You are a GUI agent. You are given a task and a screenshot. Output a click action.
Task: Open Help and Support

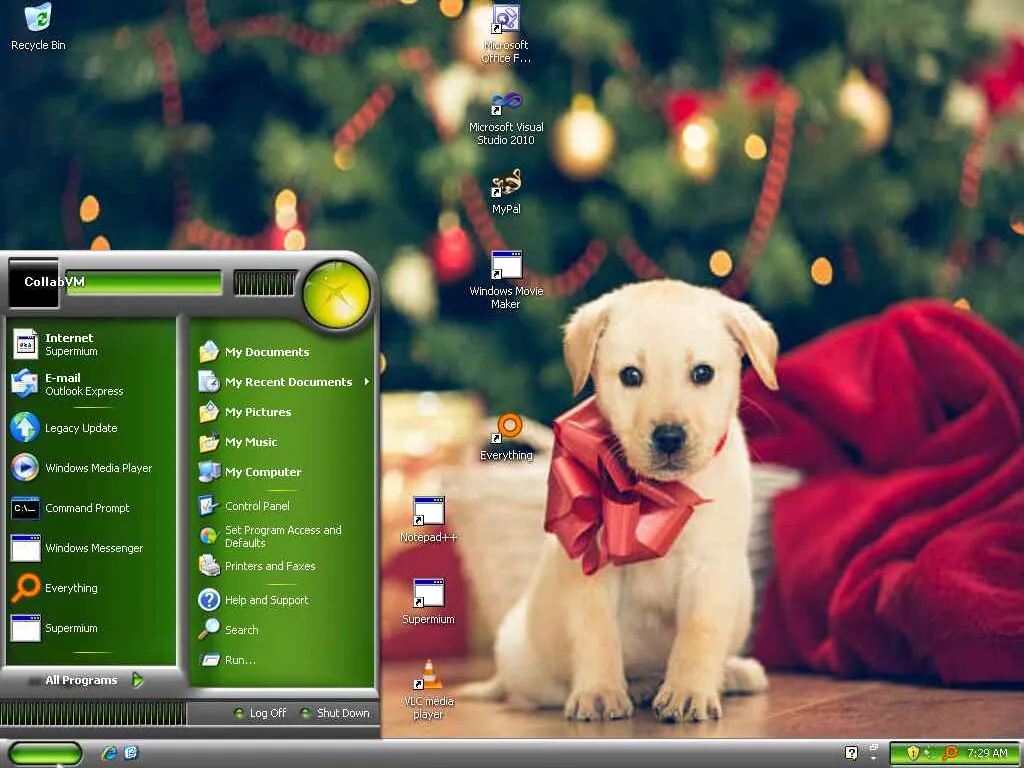tap(283, 600)
